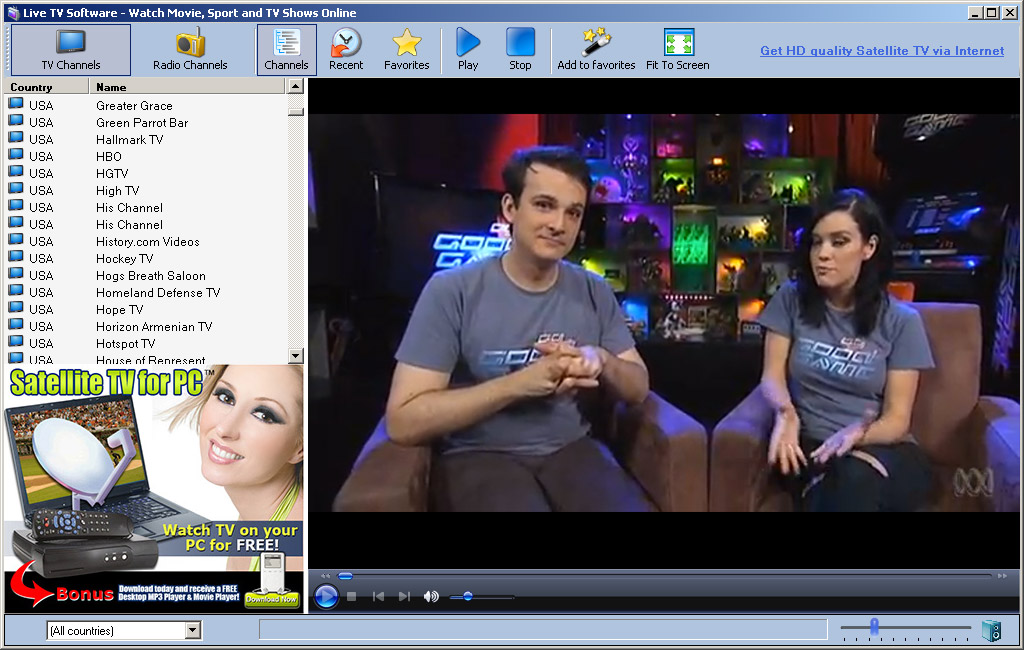This screenshot has height=650, width=1024.
Task: Click the TV icon beside HBO
Action: pos(16,155)
